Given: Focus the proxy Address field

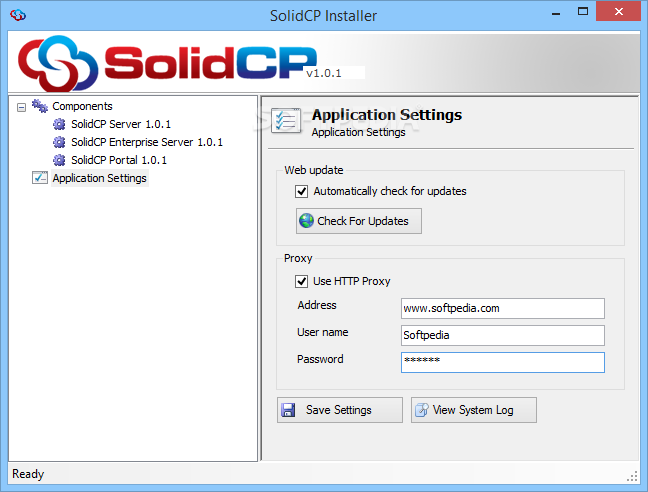Looking at the screenshot, I should pyautogui.click(x=503, y=308).
